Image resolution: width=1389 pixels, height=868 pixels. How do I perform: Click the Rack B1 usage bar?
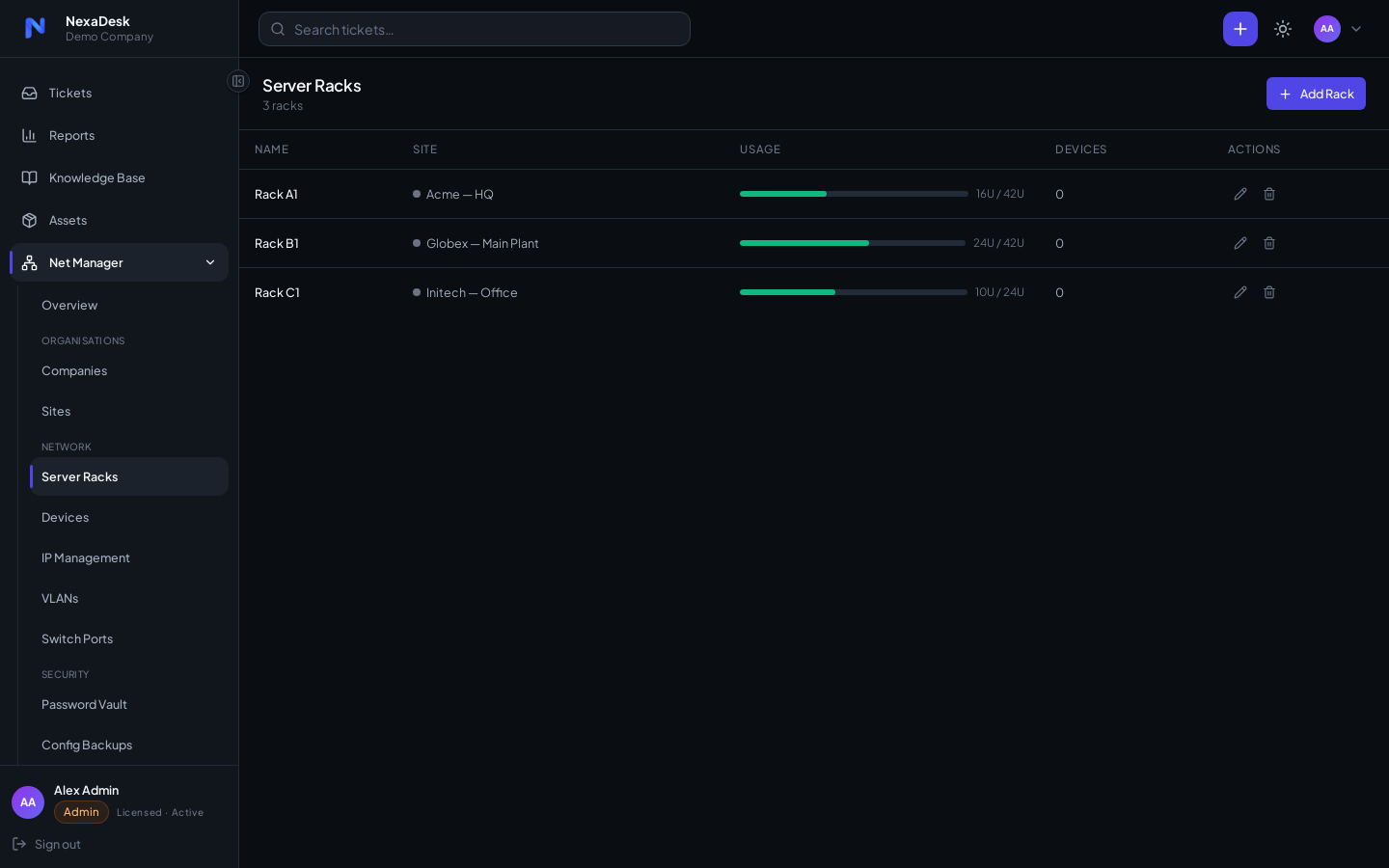853,243
